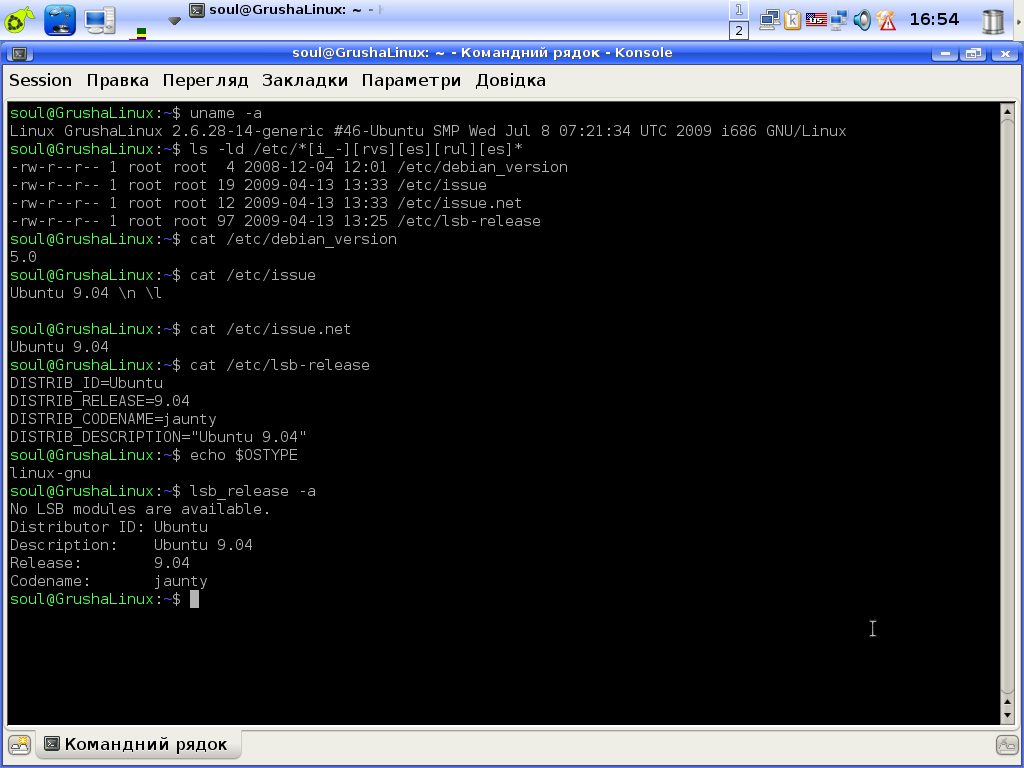
Task: Click the 'DISTRIB_DESCRIPTION' line
Action: click(158, 437)
